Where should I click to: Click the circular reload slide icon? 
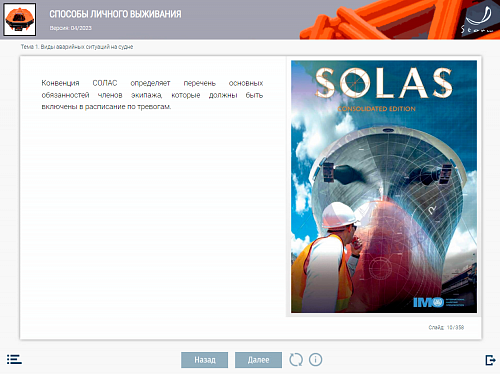(296, 360)
